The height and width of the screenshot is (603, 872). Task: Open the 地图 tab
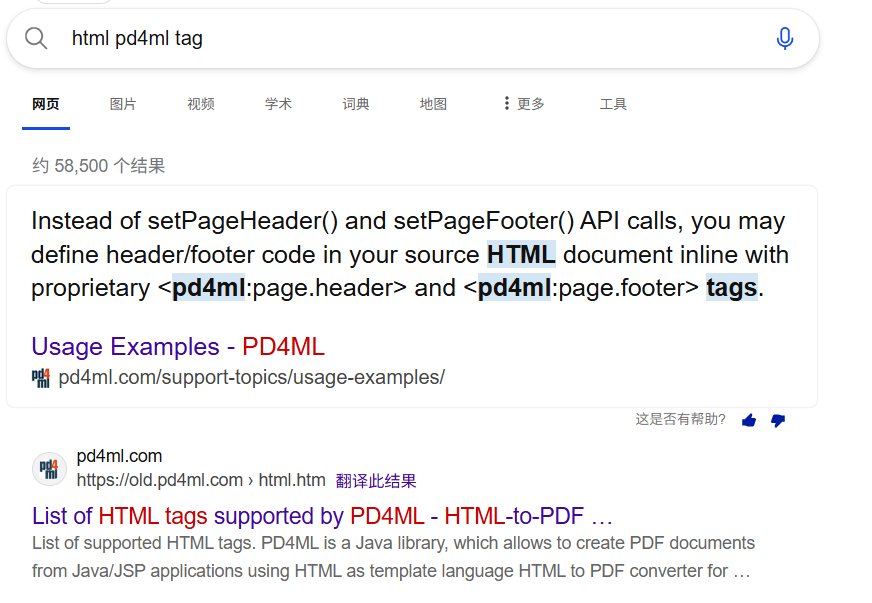point(433,104)
